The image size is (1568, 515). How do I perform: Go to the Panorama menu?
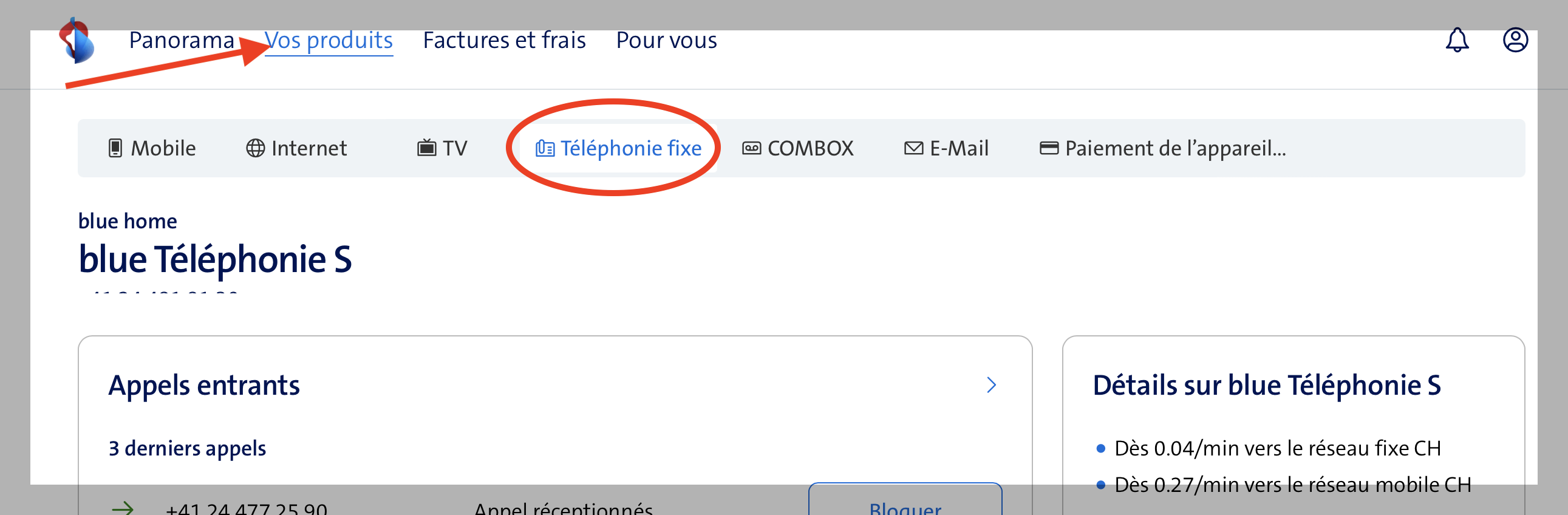182,40
